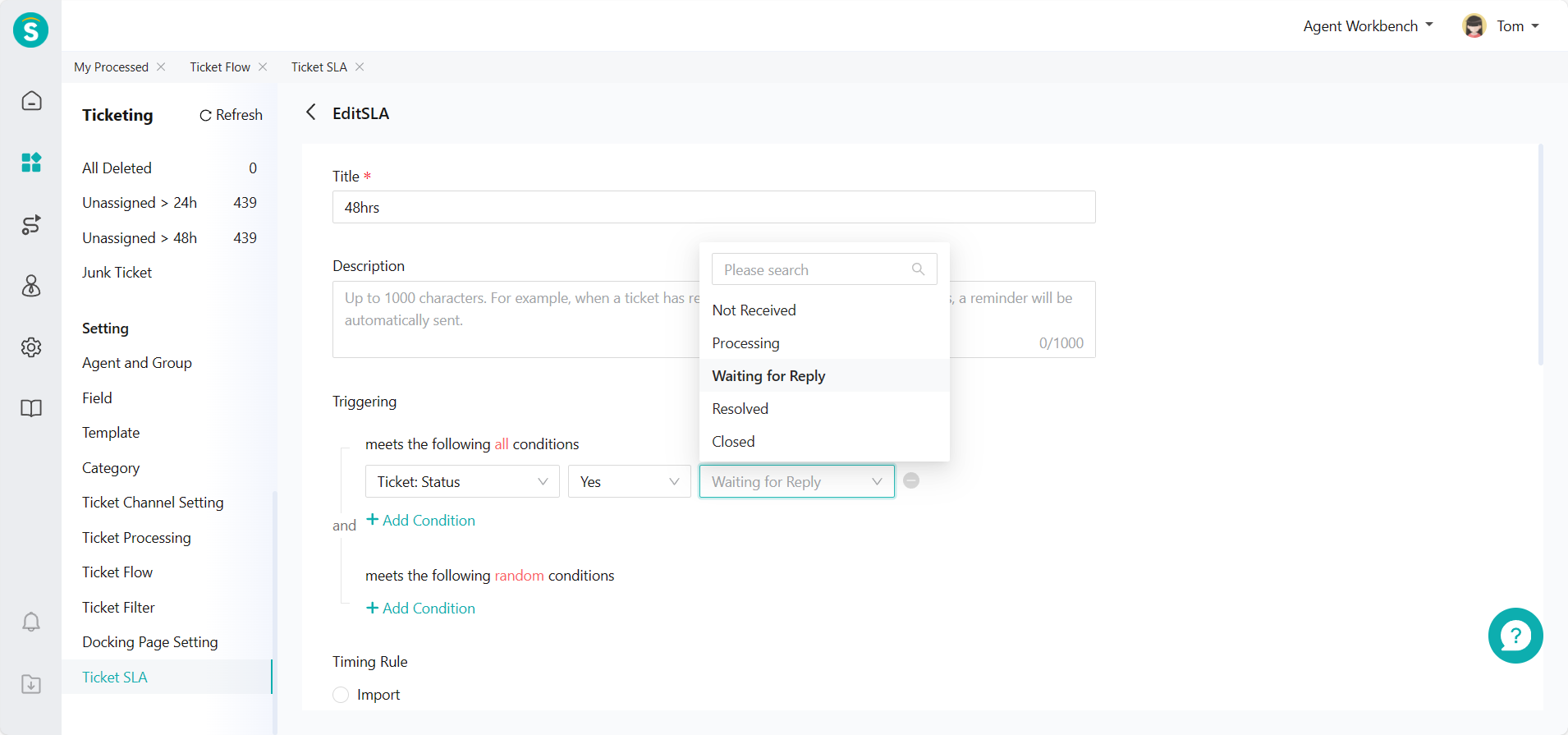Open Ticket Flow in settings menu
Image resolution: width=1568 pixels, height=735 pixels.
[x=117, y=572]
